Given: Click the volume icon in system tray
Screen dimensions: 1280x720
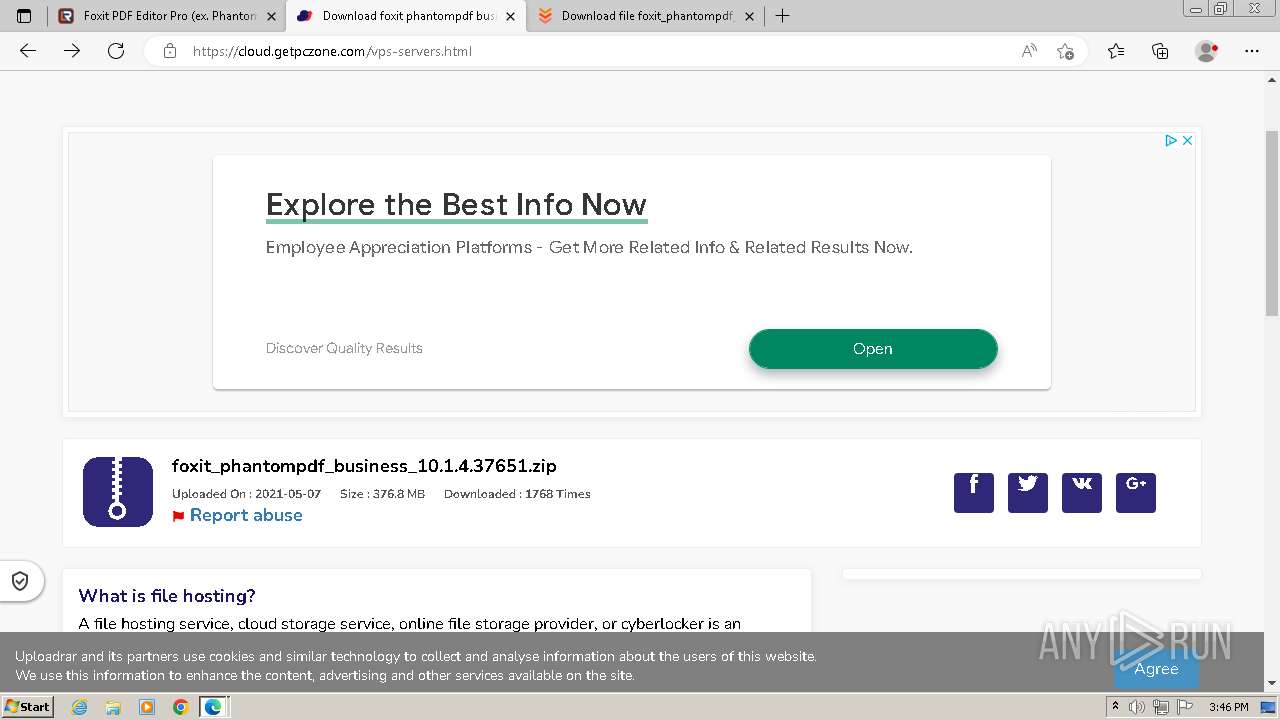Looking at the screenshot, I should [1137, 707].
